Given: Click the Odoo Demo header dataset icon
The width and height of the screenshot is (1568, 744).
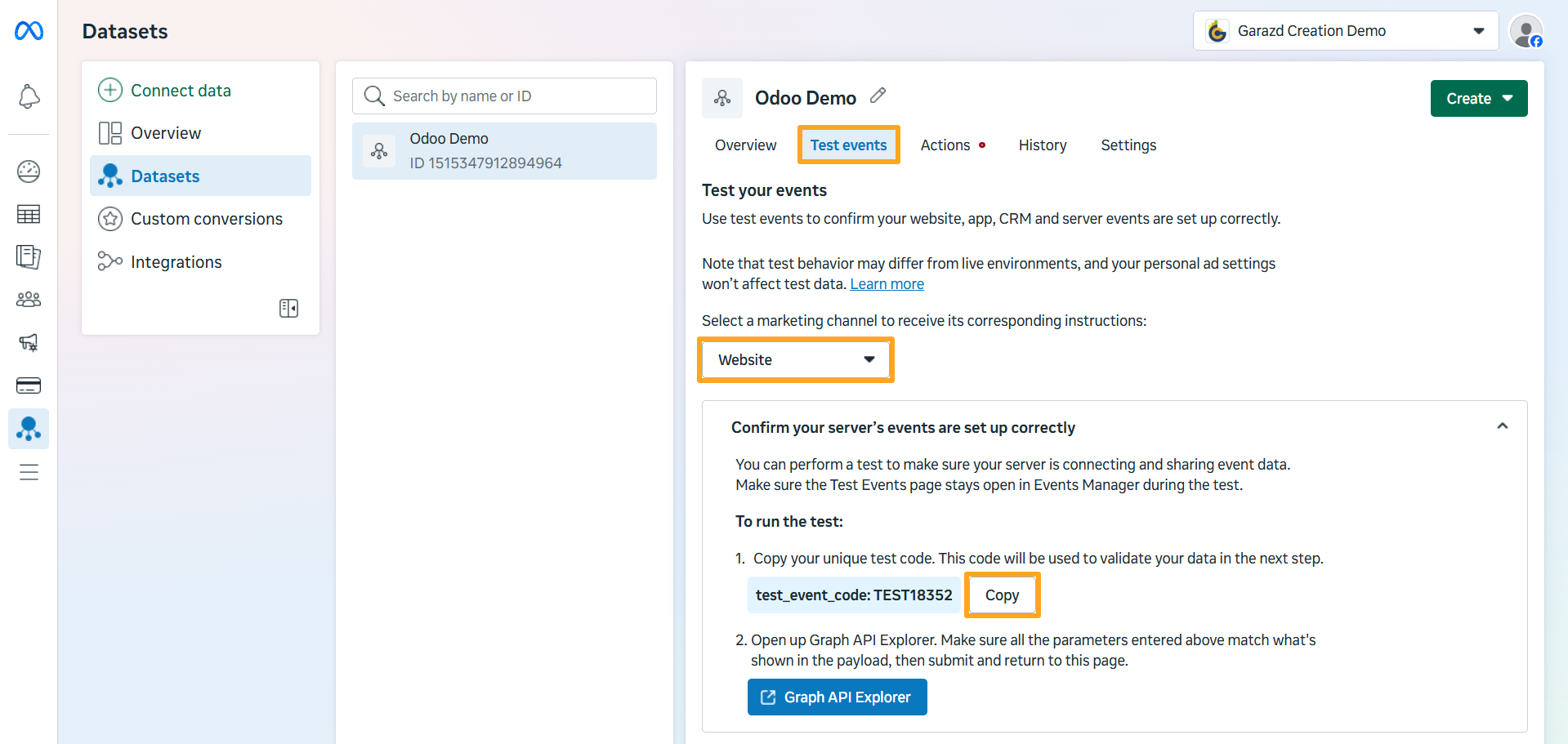Looking at the screenshot, I should [722, 98].
